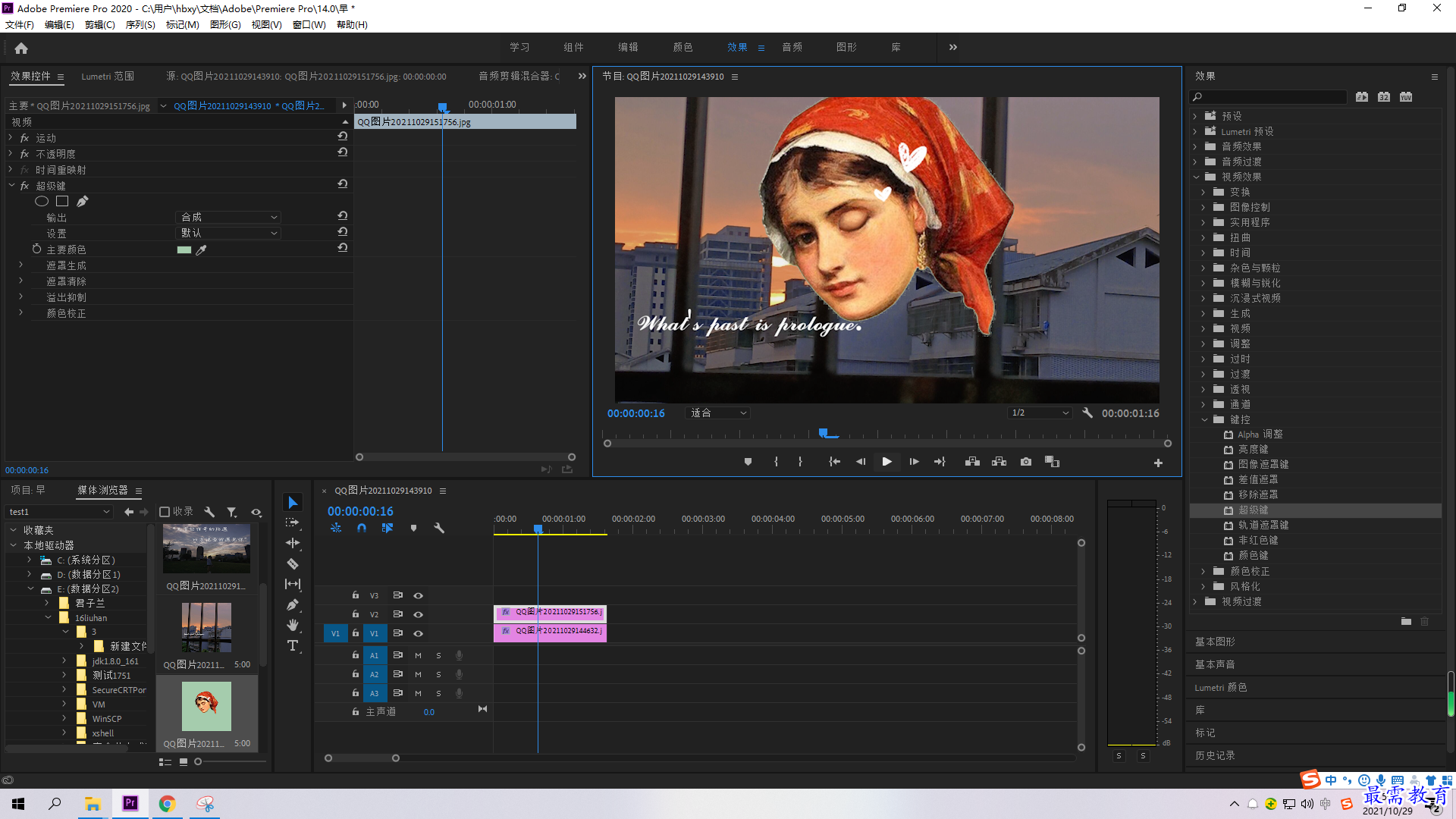
Task: Open test1 drive dropdown in media browser
Action: tap(59, 512)
